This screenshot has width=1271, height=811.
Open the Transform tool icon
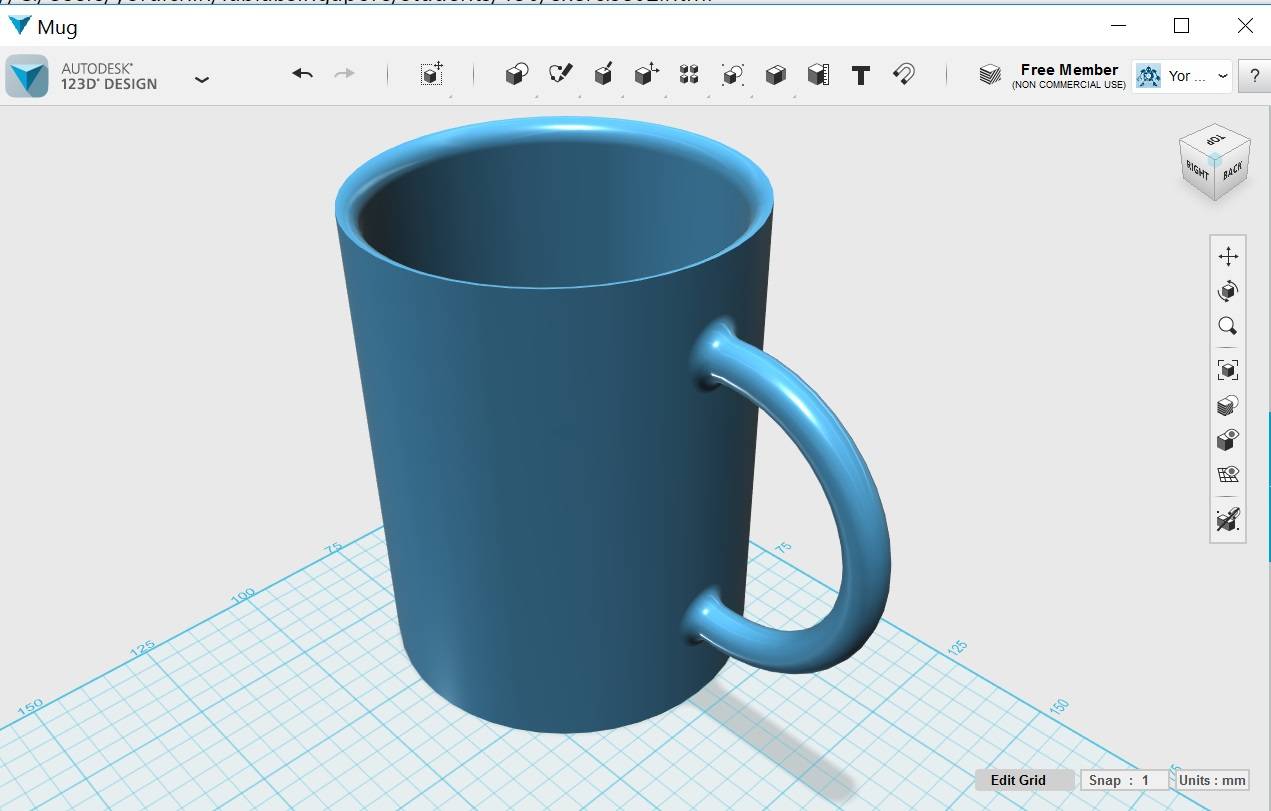[x=432, y=75]
